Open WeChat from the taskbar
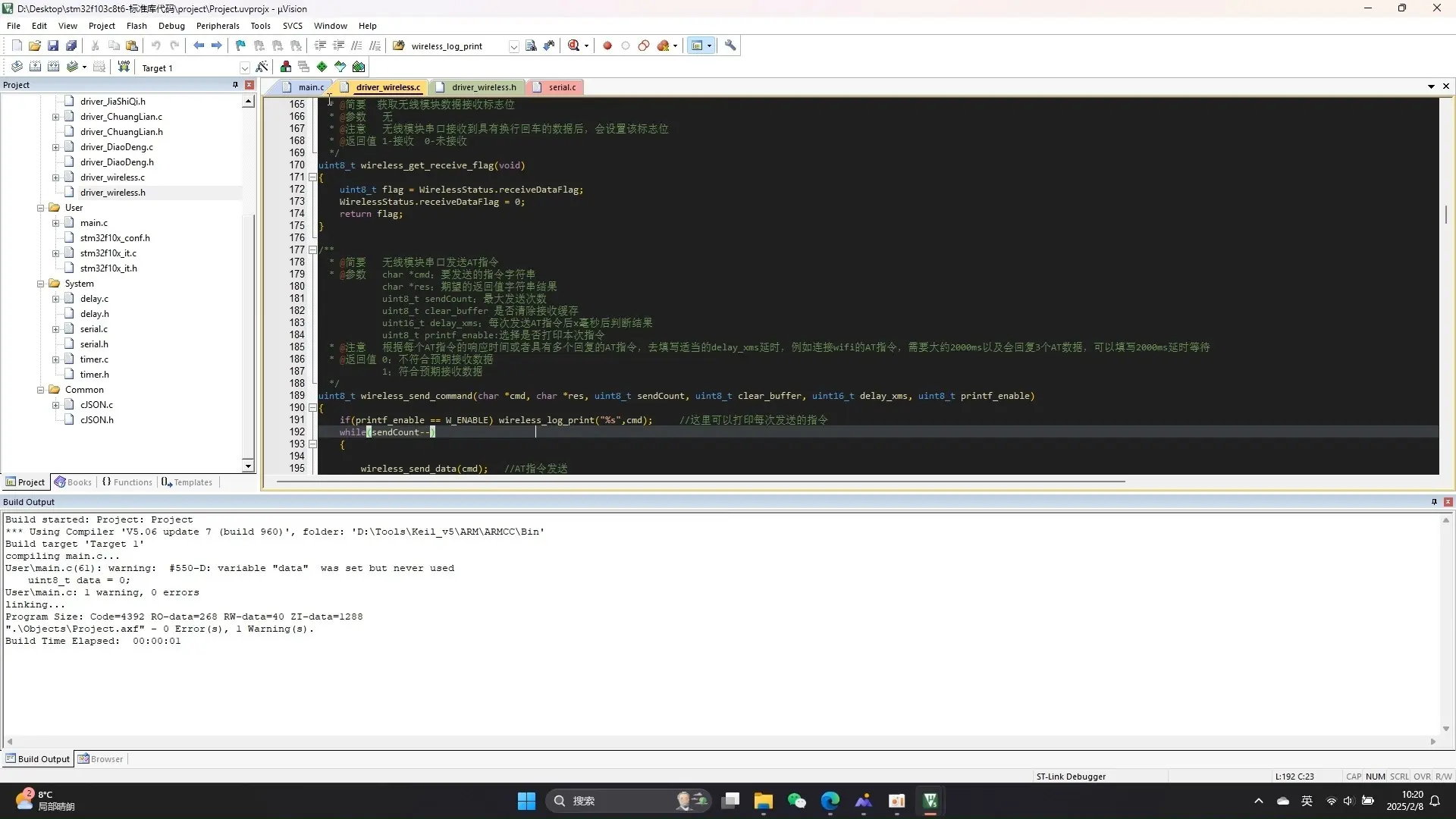 click(x=796, y=801)
